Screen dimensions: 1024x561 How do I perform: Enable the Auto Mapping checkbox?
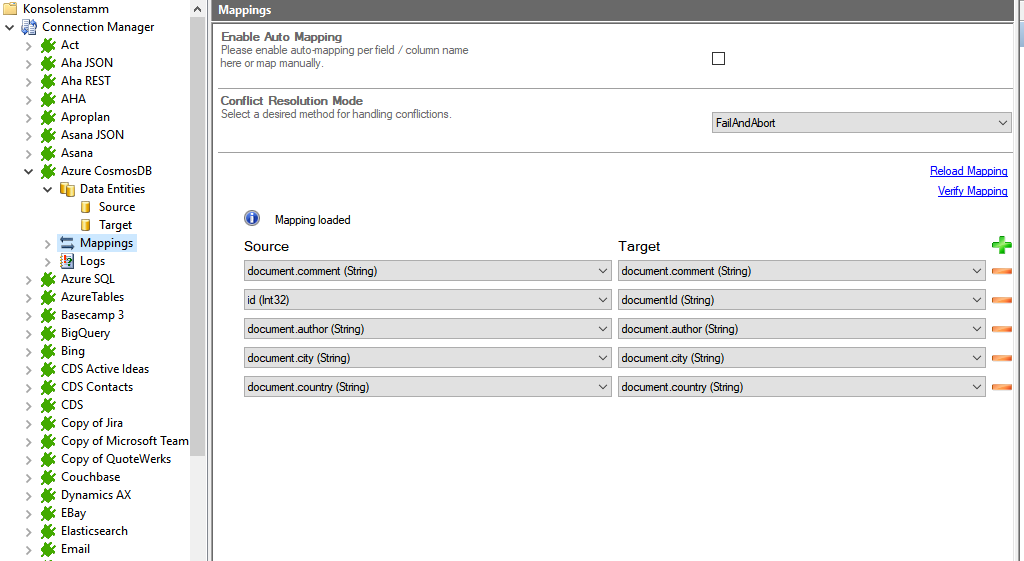coord(718,59)
